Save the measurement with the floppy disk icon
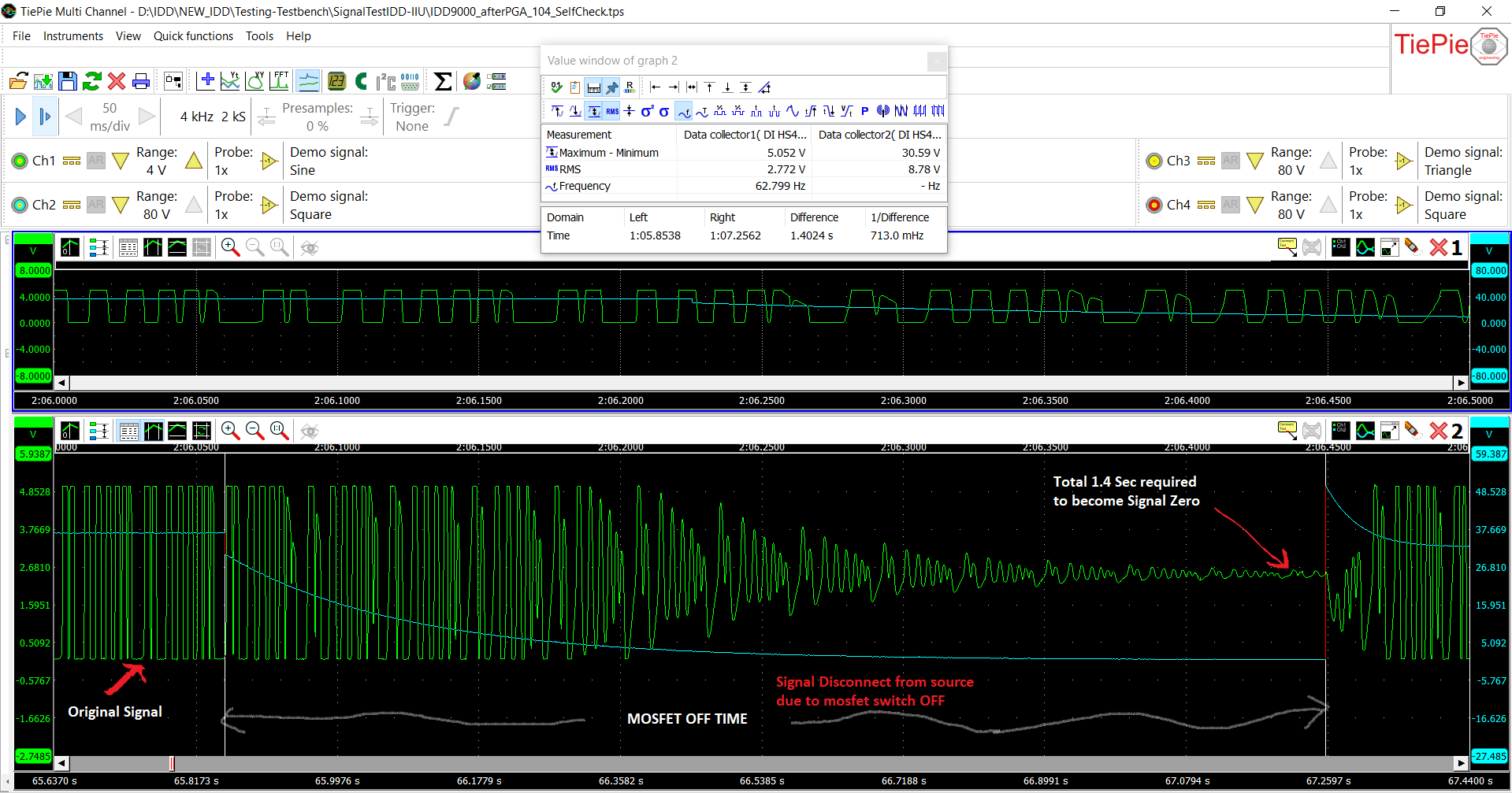The width and height of the screenshot is (1512, 793). coord(68,81)
